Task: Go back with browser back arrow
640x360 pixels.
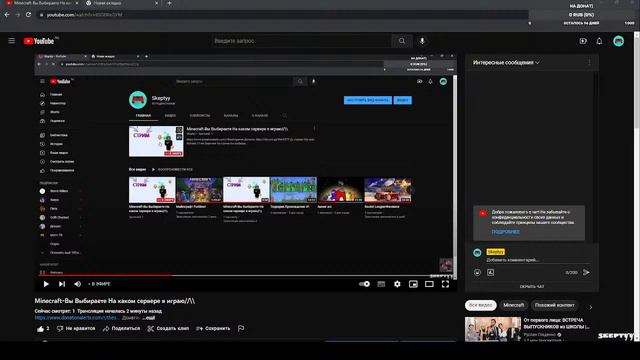Action: click(x=7, y=15)
